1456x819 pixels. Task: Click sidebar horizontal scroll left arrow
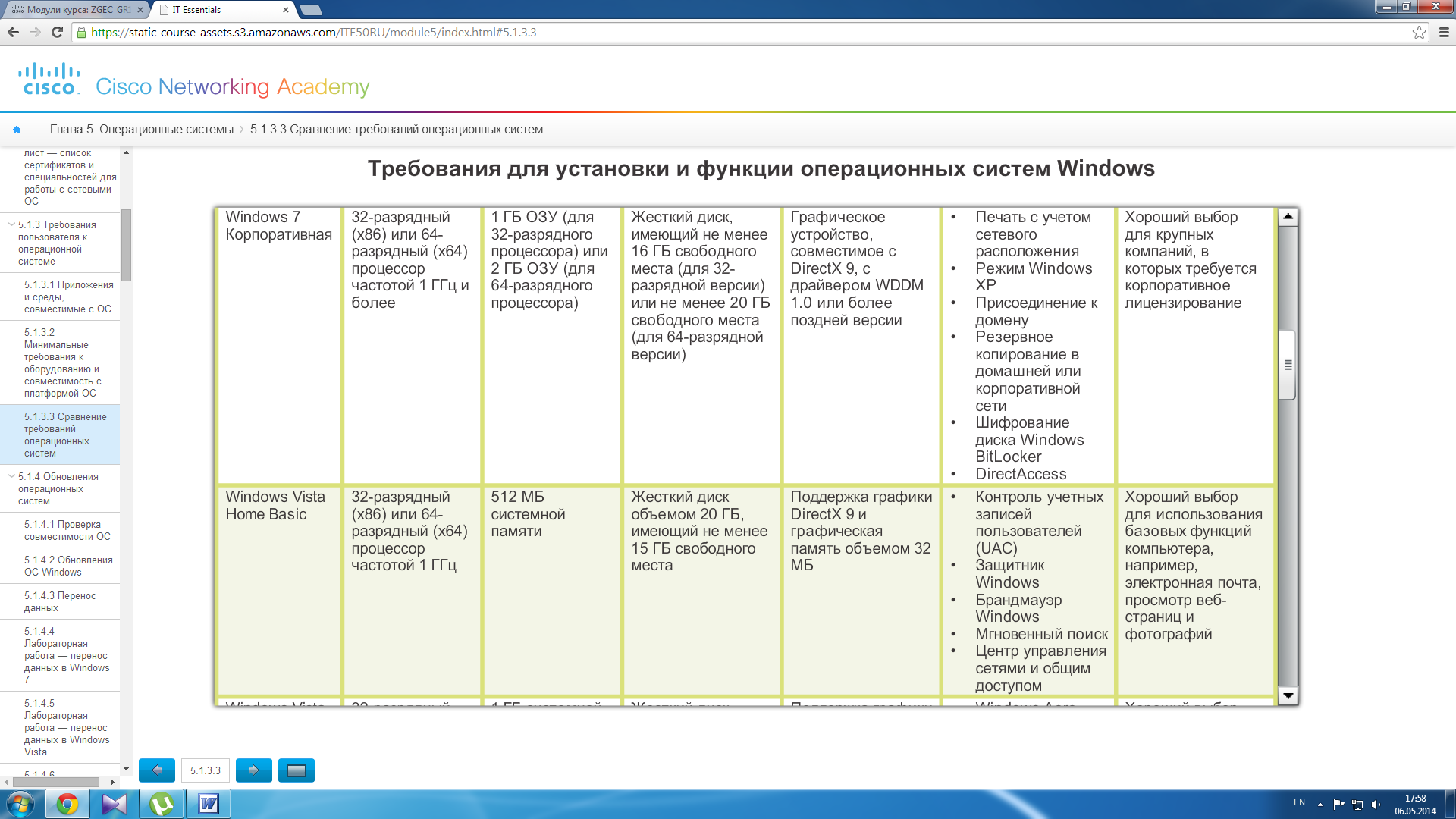(7, 782)
